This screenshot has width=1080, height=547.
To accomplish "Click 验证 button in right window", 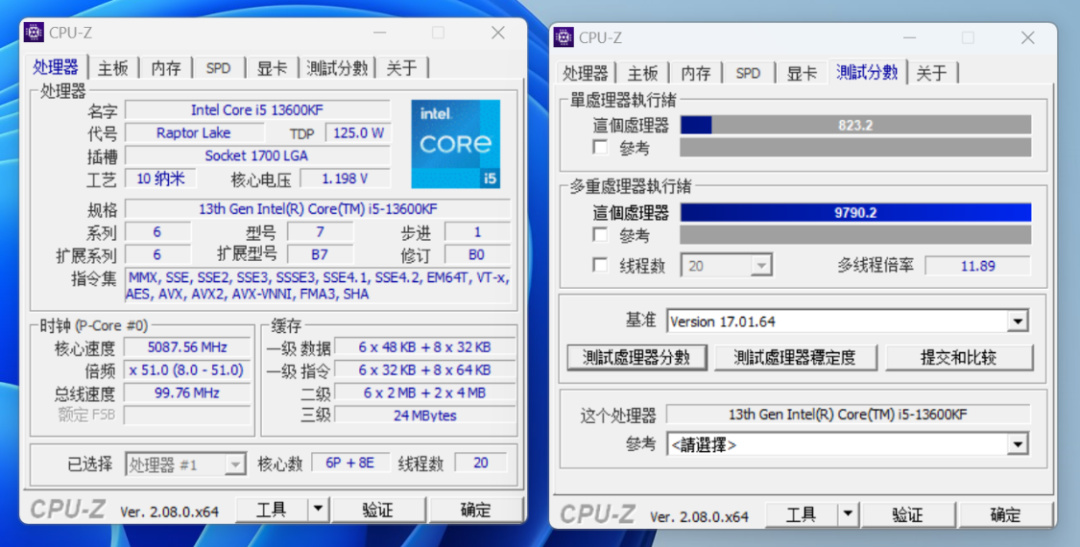I will [x=907, y=515].
